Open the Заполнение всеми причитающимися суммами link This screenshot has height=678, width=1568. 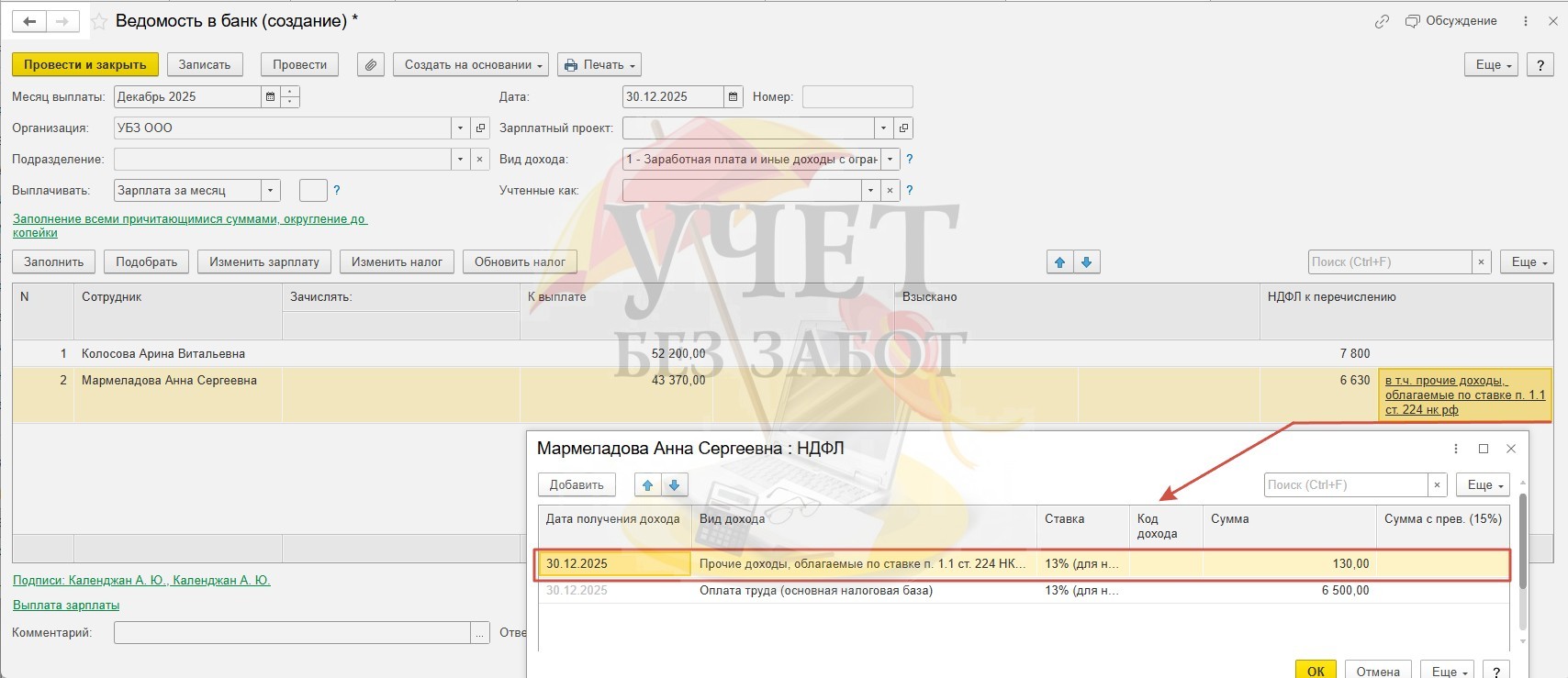point(189,226)
